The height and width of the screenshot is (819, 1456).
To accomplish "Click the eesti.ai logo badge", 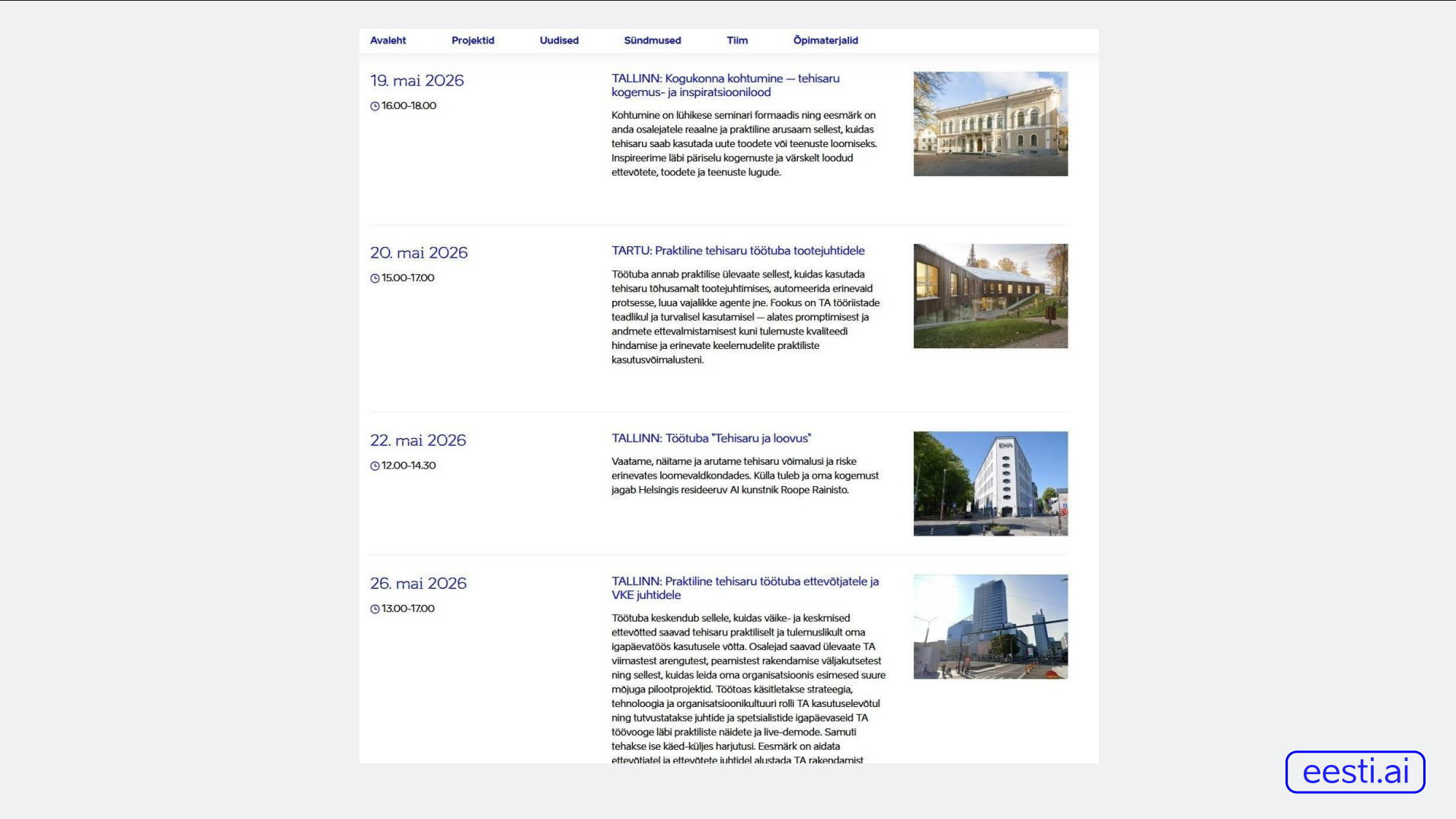I will pos(1355,772).
